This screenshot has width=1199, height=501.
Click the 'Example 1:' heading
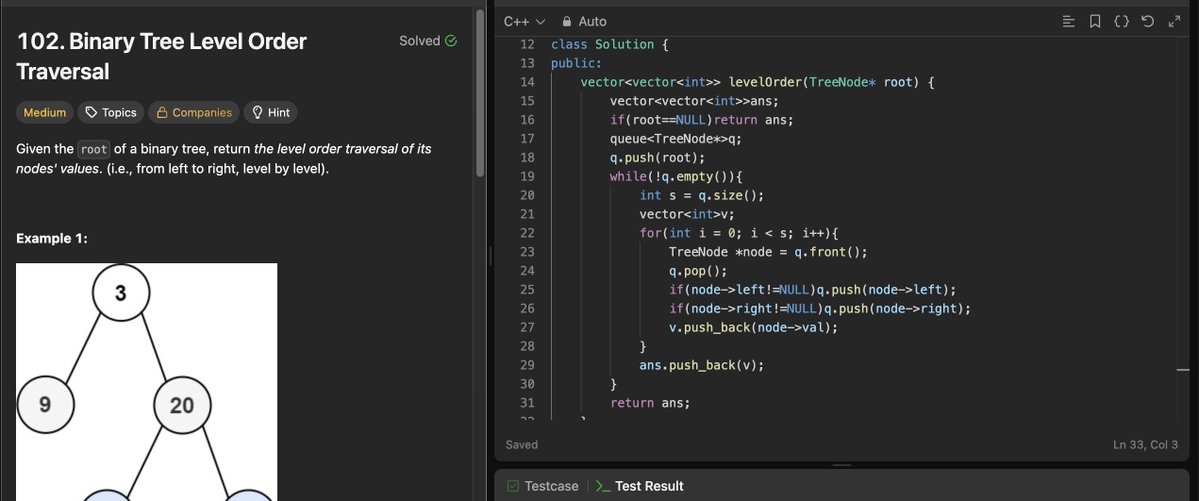click(52, 239)
